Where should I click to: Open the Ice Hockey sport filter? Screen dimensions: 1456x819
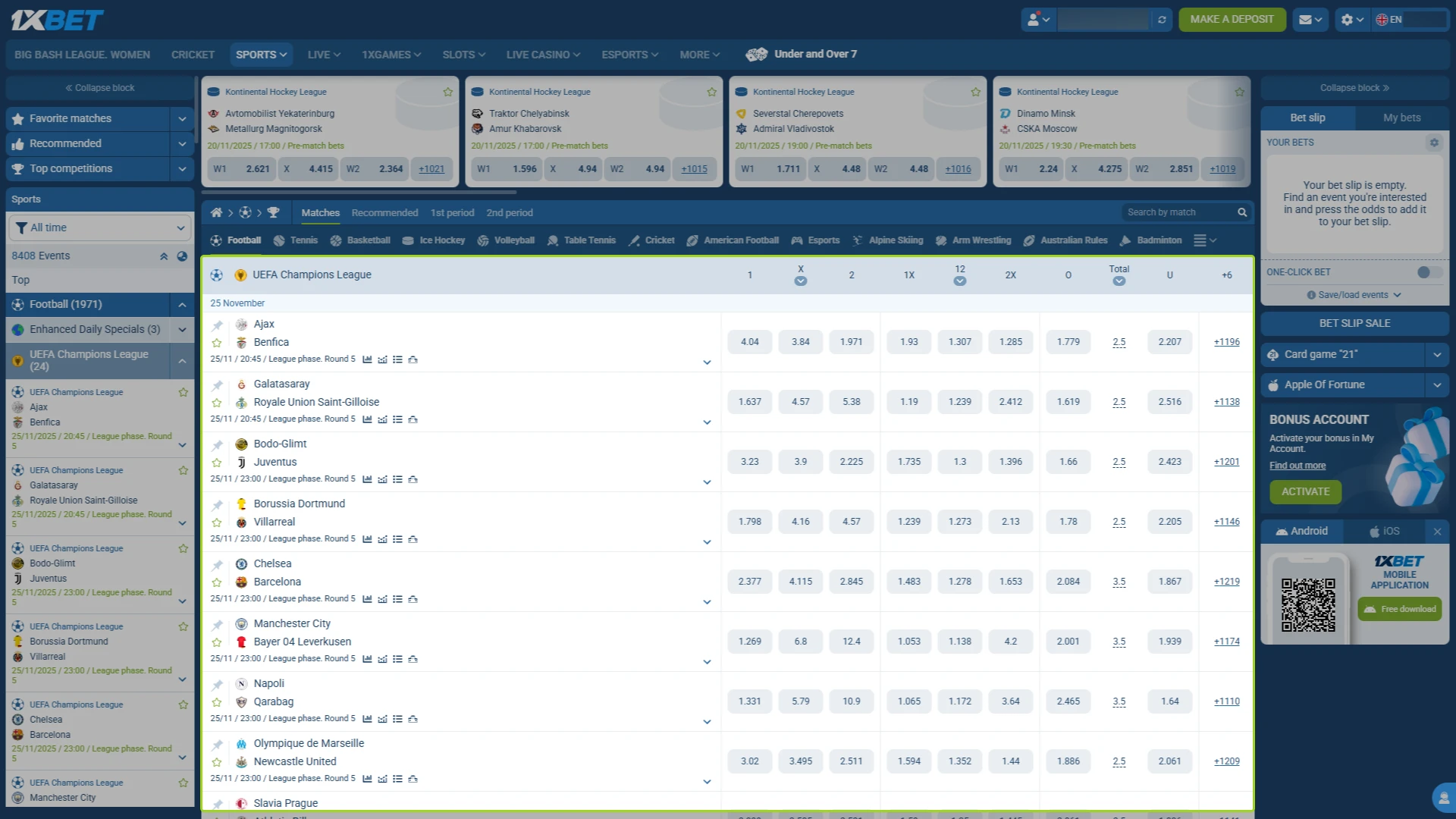(434, 240)
